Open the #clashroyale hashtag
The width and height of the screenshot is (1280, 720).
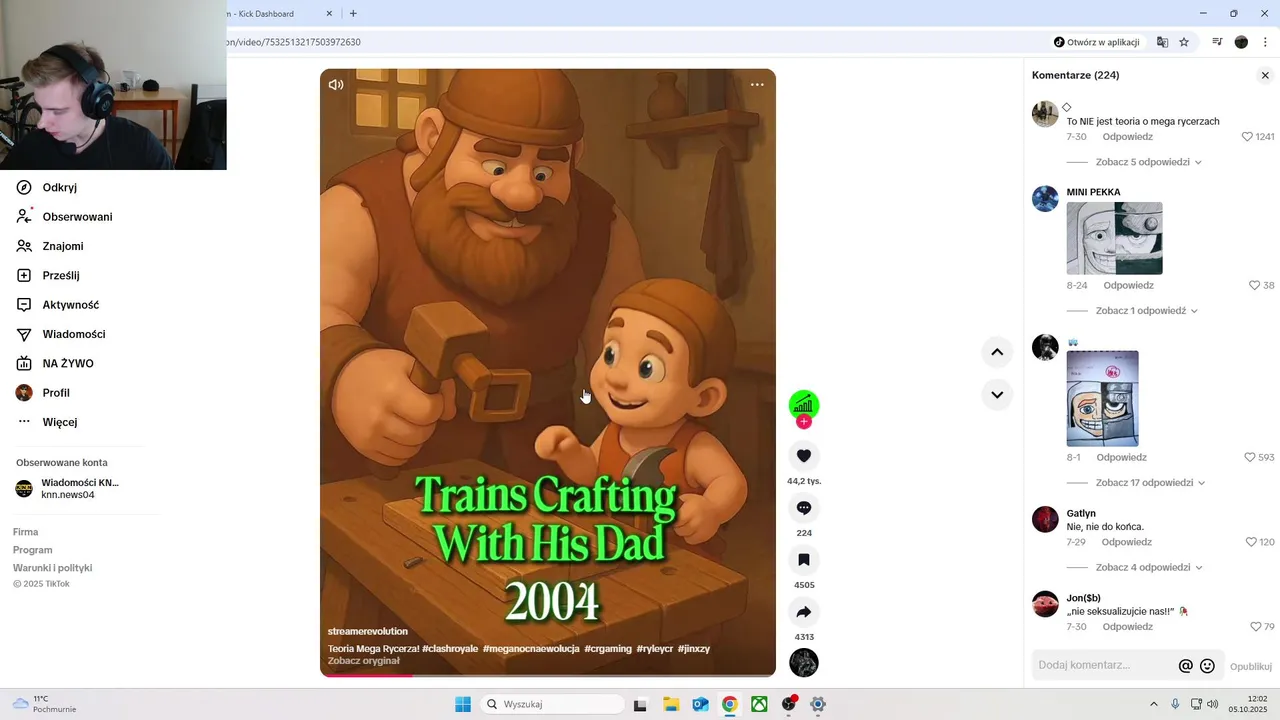coord(450,649)
